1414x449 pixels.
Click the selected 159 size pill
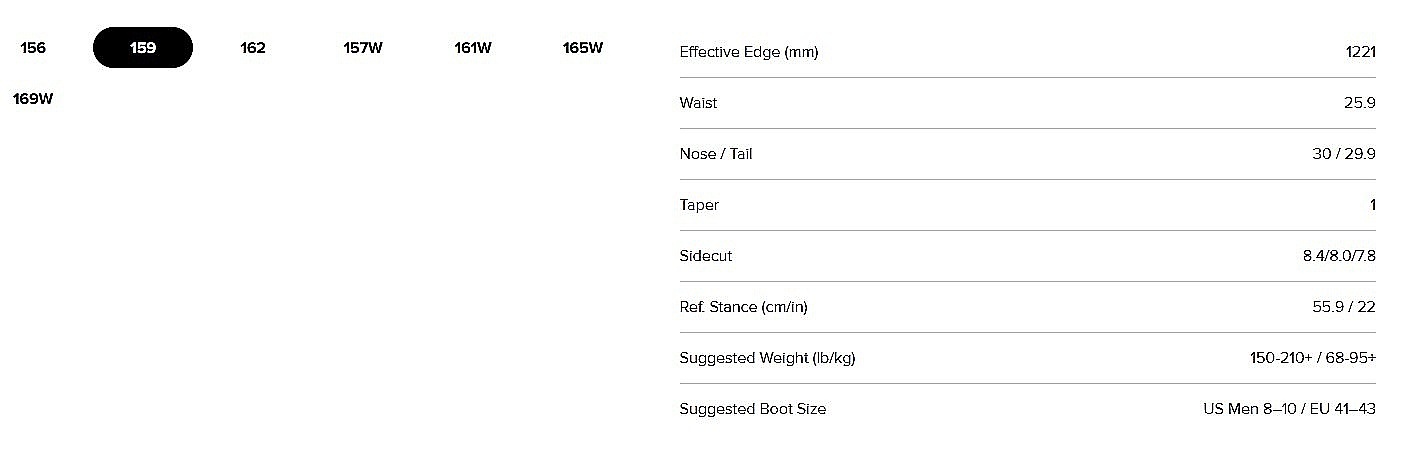(143, 48)
